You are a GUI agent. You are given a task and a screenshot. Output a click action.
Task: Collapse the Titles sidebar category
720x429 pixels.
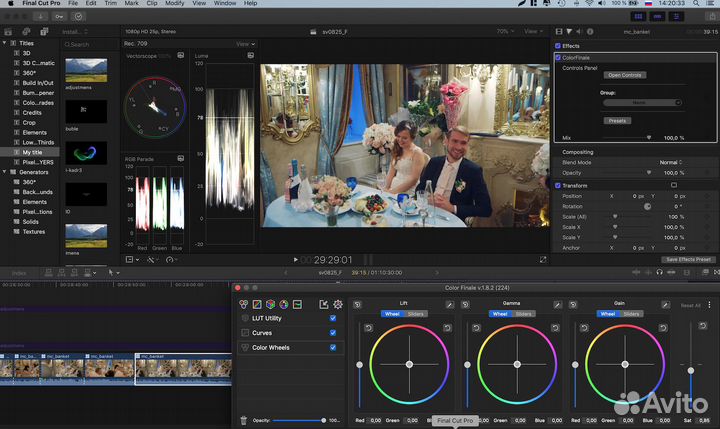tap(5, 43)
